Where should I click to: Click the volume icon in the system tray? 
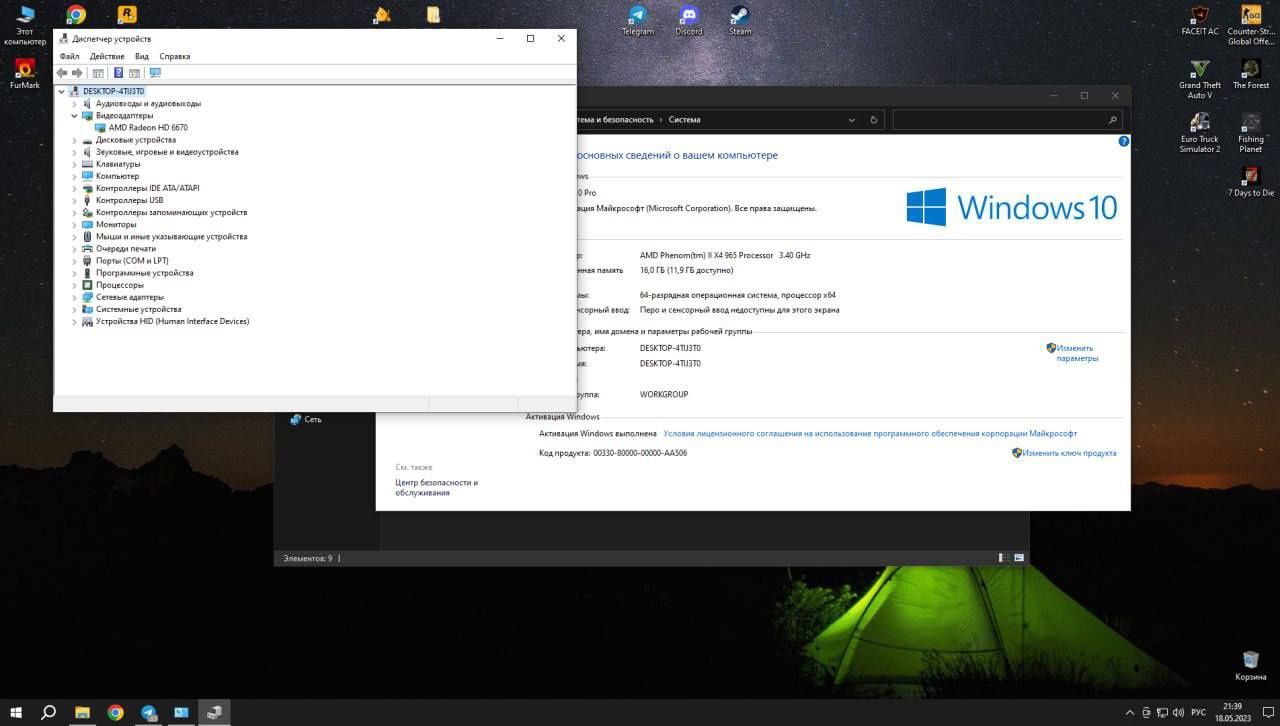pos(1178,713)
